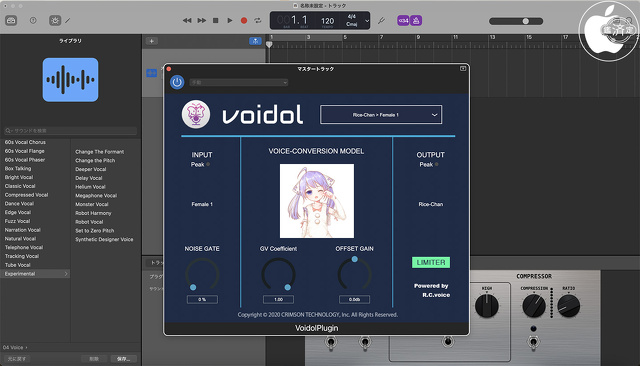Viewport: 640px width, 366px height.
Task: Adjust the NOISE GATE knob
Action: click(202, 274)
